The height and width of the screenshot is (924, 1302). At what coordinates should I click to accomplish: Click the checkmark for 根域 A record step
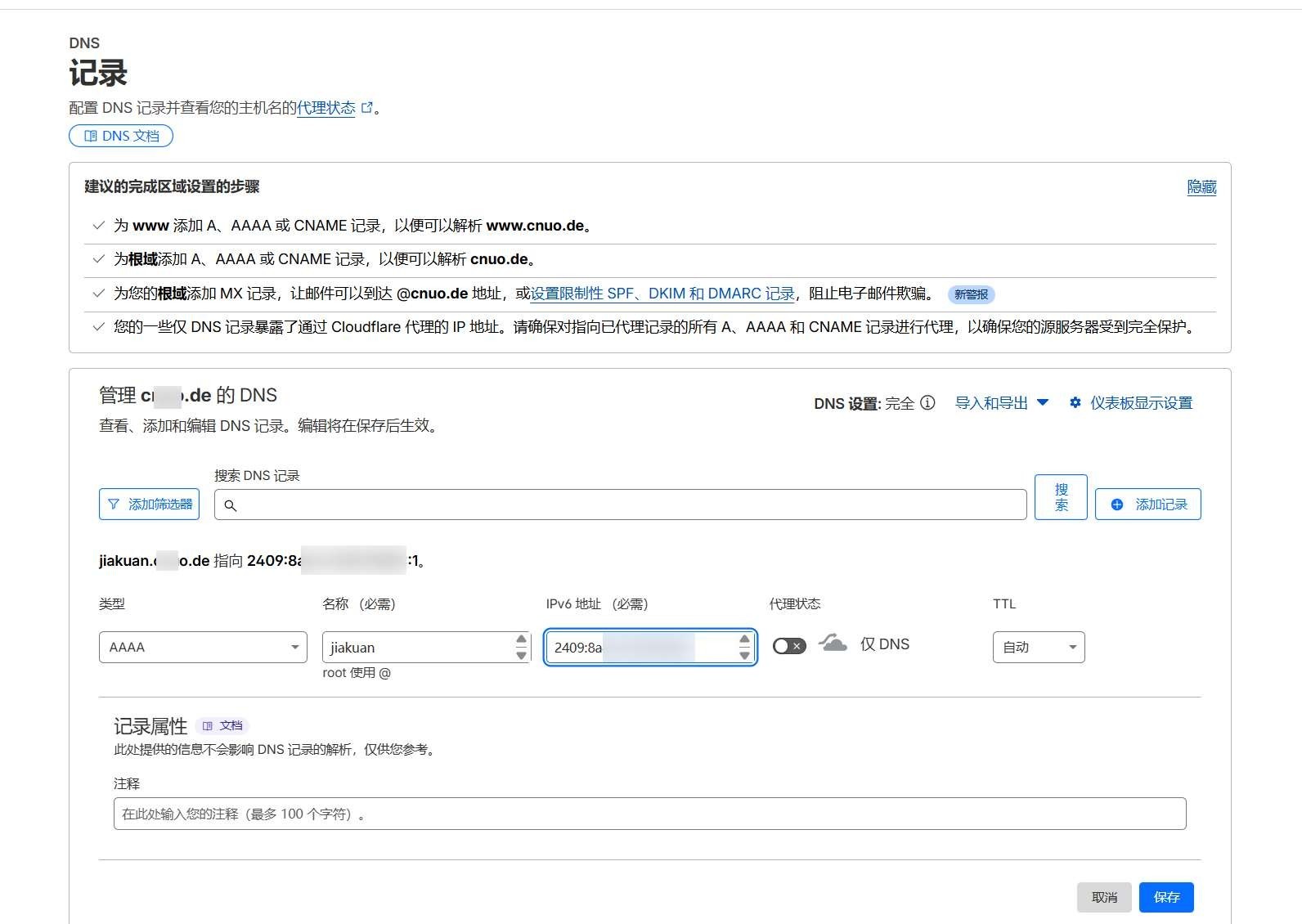click(x=98, y=259)
